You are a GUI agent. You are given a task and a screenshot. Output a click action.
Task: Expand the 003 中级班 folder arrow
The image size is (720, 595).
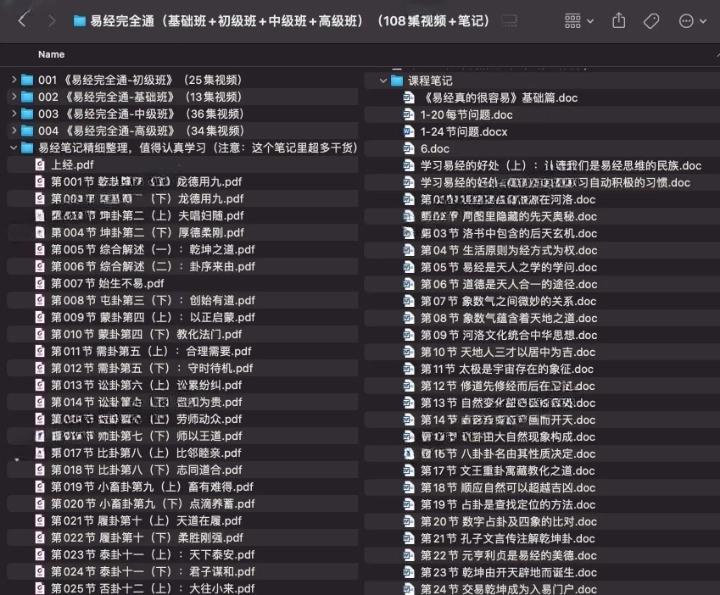click(x=13, y=114)
